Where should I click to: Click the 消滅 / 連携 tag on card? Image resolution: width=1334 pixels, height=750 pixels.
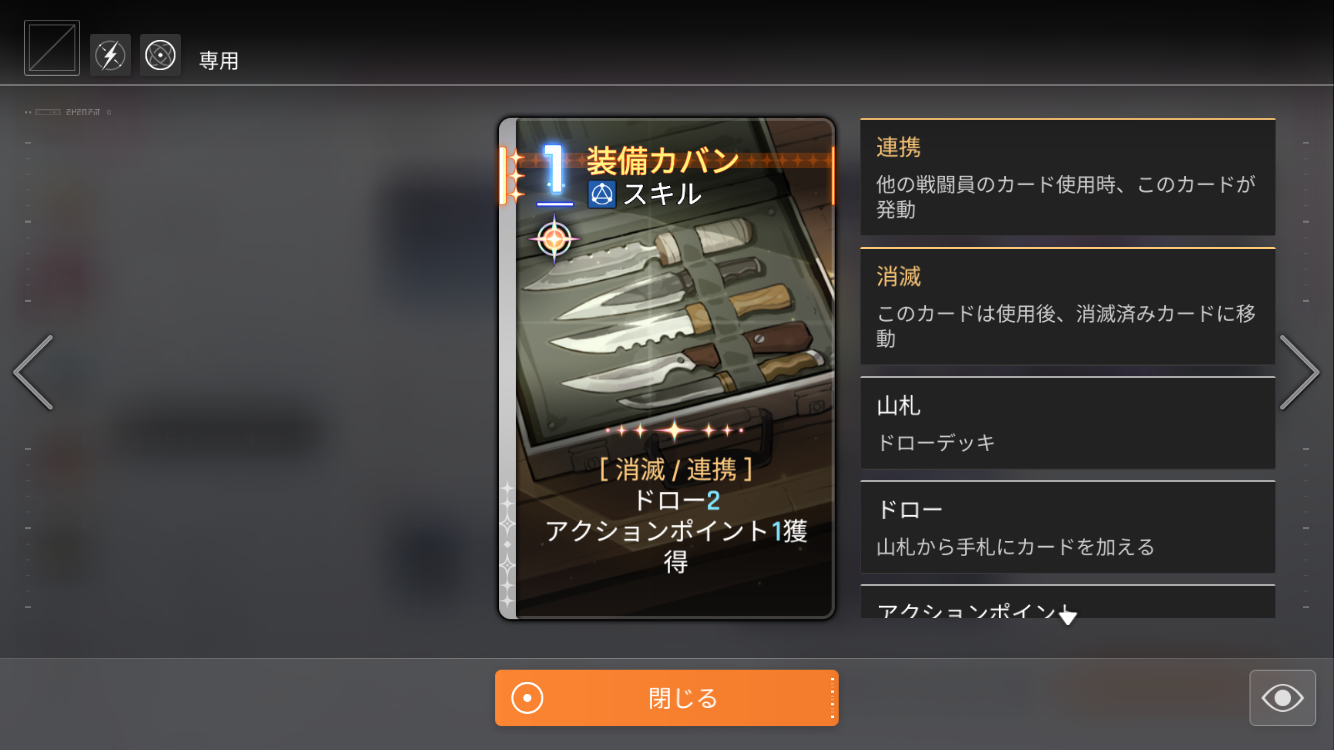click(x=676, y=469)
